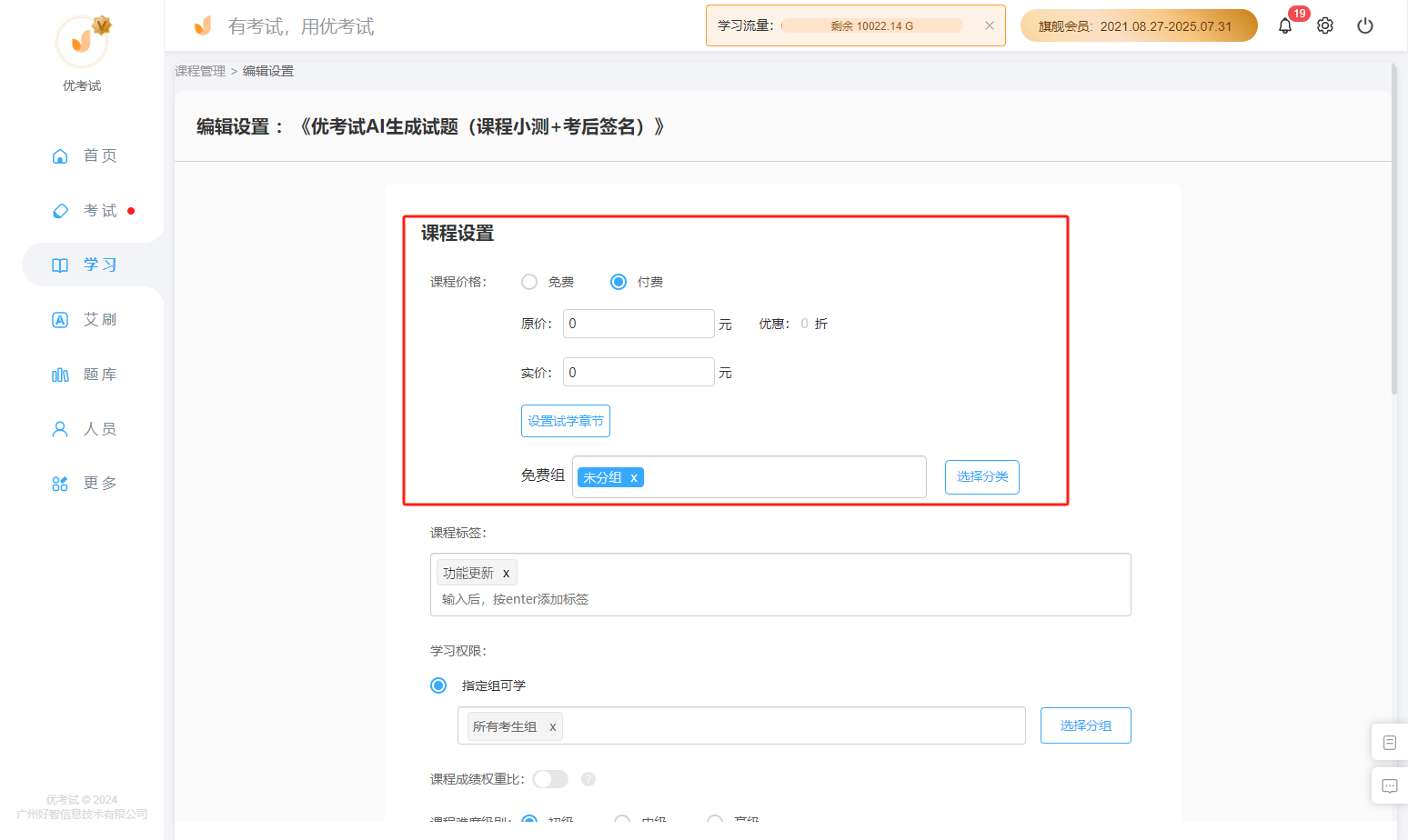Click the orange logo beside 有考试
This screenshot has width=1408, height=840.
203,25
